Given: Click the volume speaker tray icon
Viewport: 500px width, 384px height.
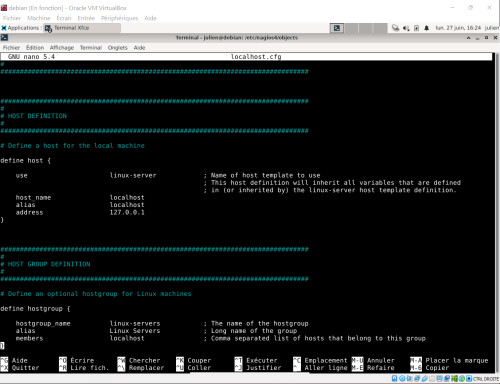Looking at the screenshot, I should (x=406, y=28).
